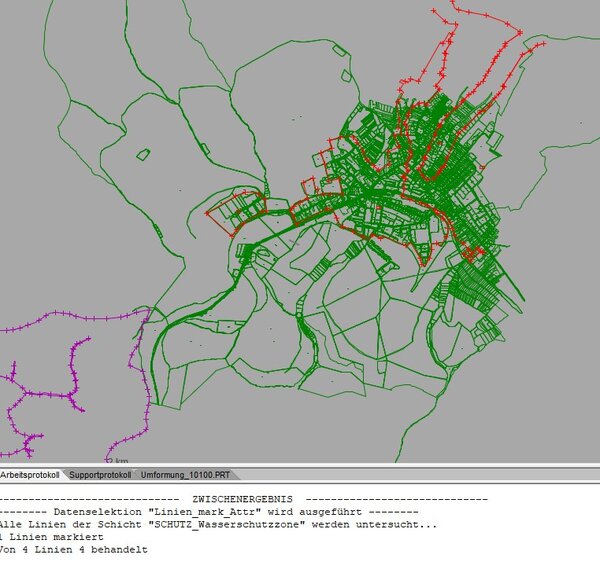Click the "SCHUTZ_Wasserschutzzone" log line
Viewport: 600px width, 562px height.
216,524
